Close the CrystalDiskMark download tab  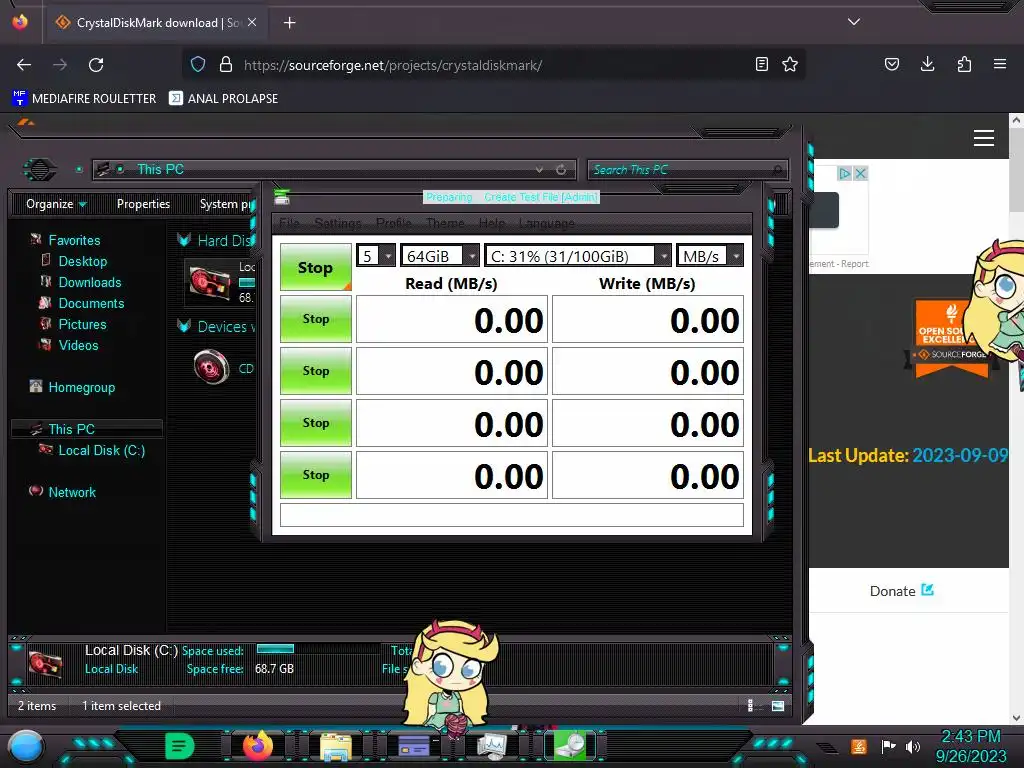[x=252, y=22]
